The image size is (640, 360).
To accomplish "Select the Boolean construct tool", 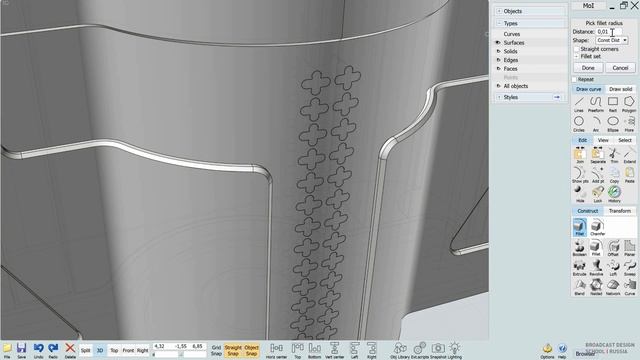I will click(579, 248).
